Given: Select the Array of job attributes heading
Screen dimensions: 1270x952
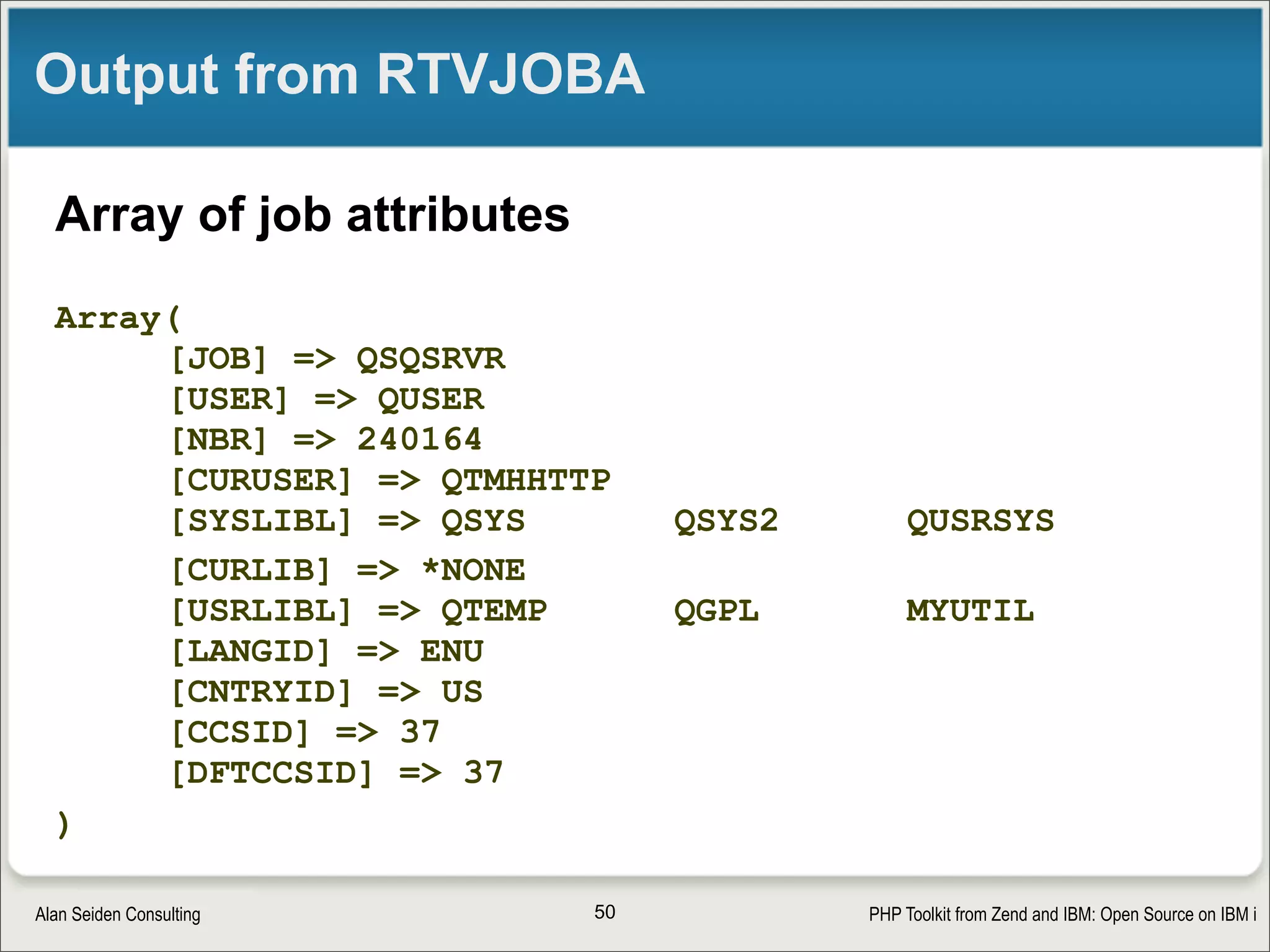Looking at the screenshot, I should tap(312, 215).
